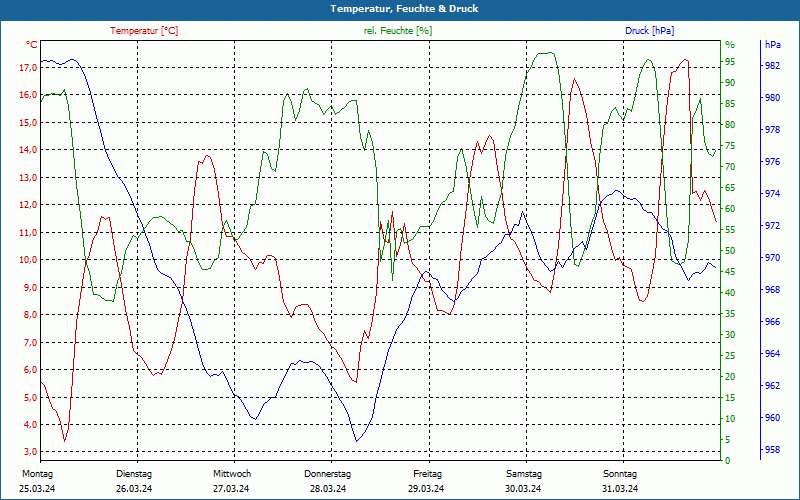This screenshot has height=500, width=800.
Task: Click the 10,0 temperature axis value
Action: pyautogui.click(x=28, y=260)
